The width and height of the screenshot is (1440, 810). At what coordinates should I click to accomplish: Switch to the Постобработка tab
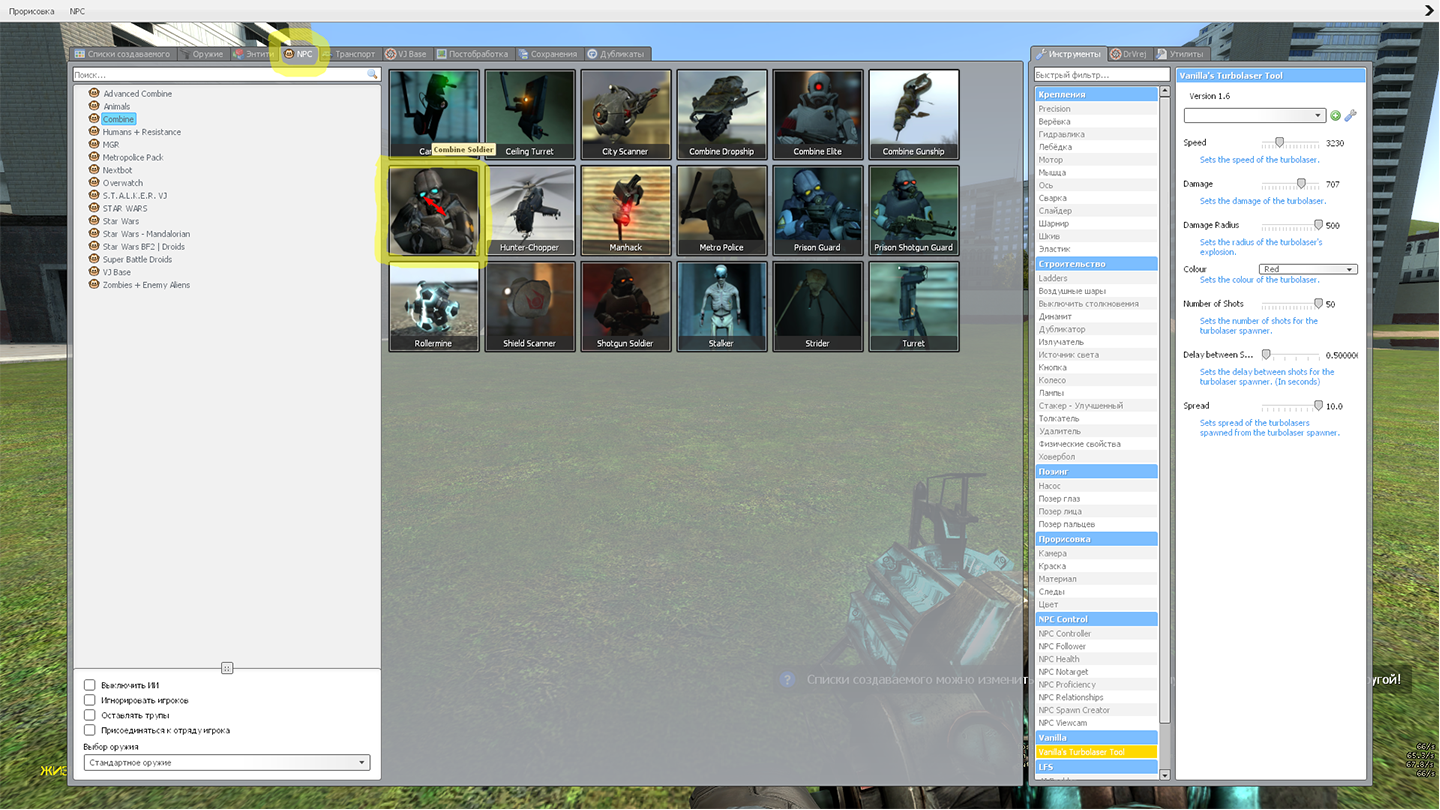point(472,54)
